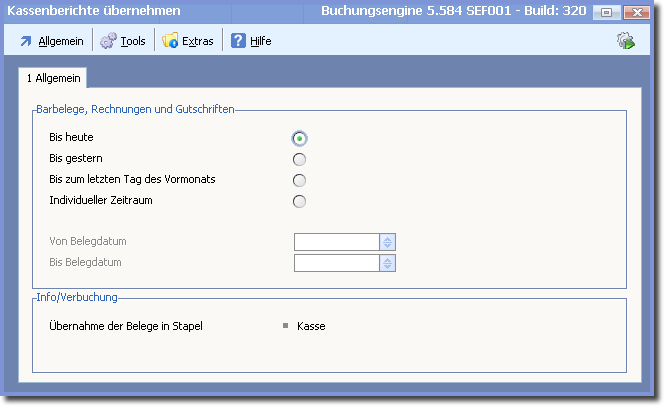This screenshot has height=406, width=664.
Task: Select 'Bis zum letzten Tag des Vormonats'
Action: (x=299, y=180)
